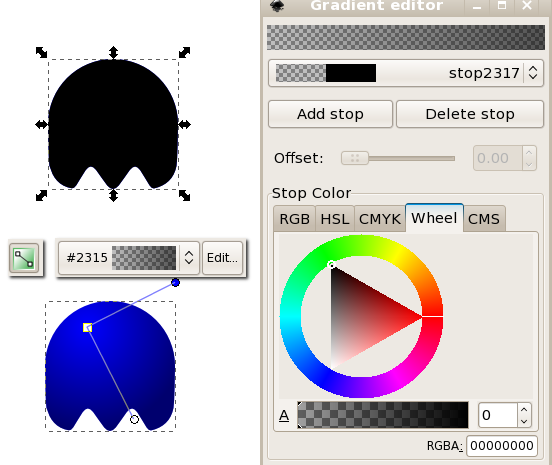Open the stop2317 gradient stop dropdown
This screenshot has width=552, height=465.
pyautogui.click(x=406, y=73)
